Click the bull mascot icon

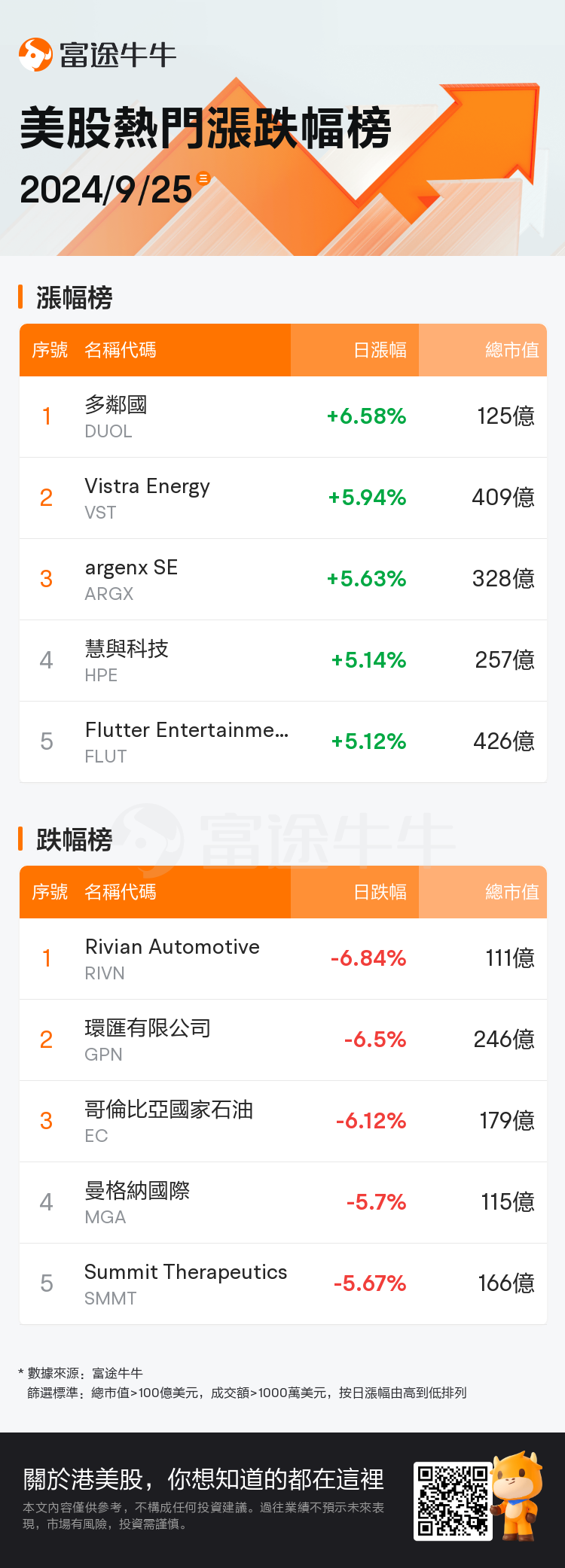tap(518, 1495)
